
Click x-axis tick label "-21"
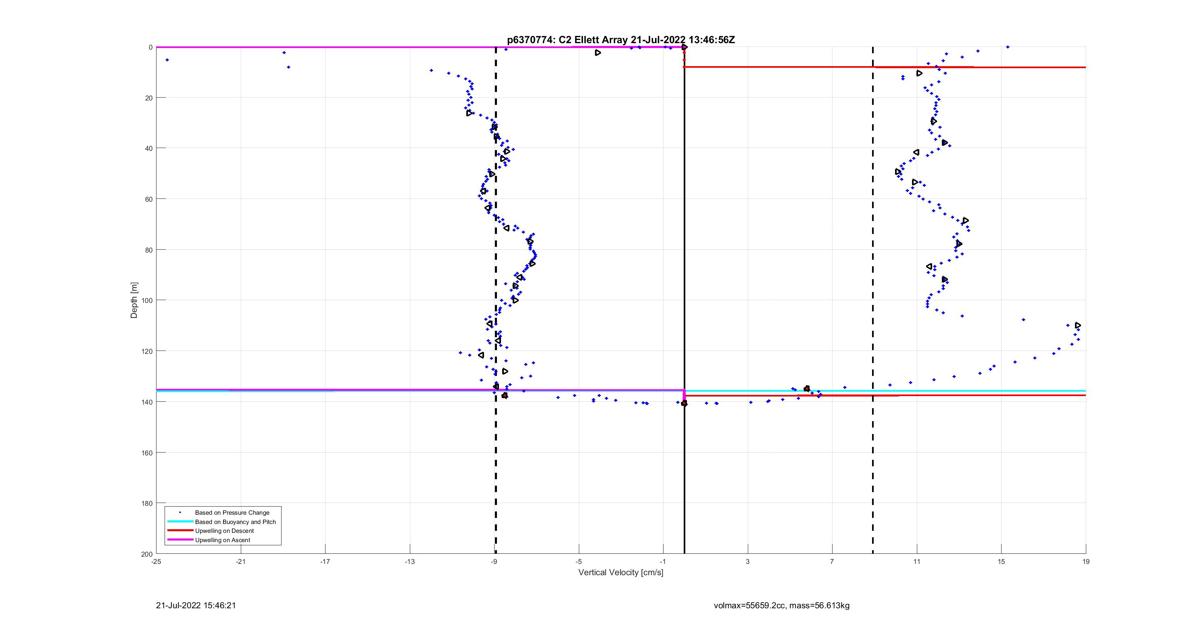point(240,561)
